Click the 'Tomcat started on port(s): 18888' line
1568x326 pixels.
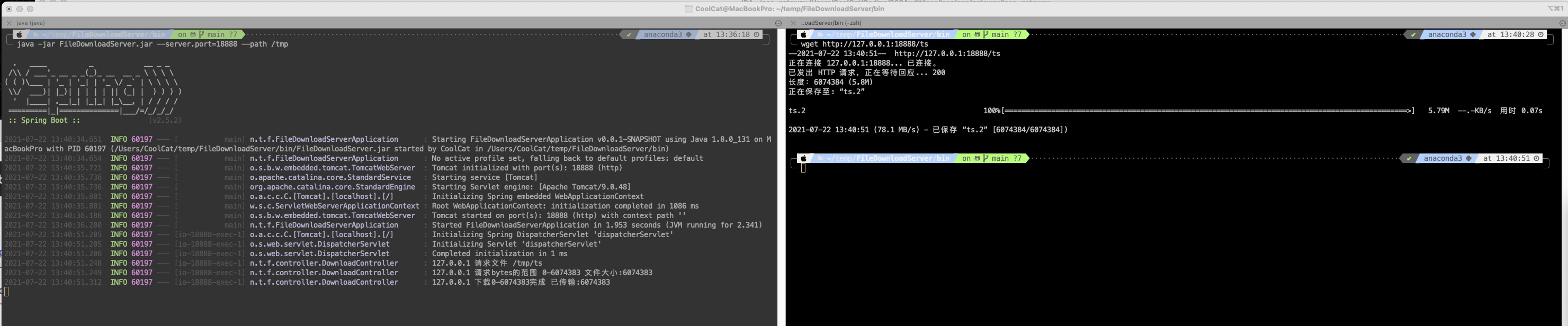coord(559,215)
